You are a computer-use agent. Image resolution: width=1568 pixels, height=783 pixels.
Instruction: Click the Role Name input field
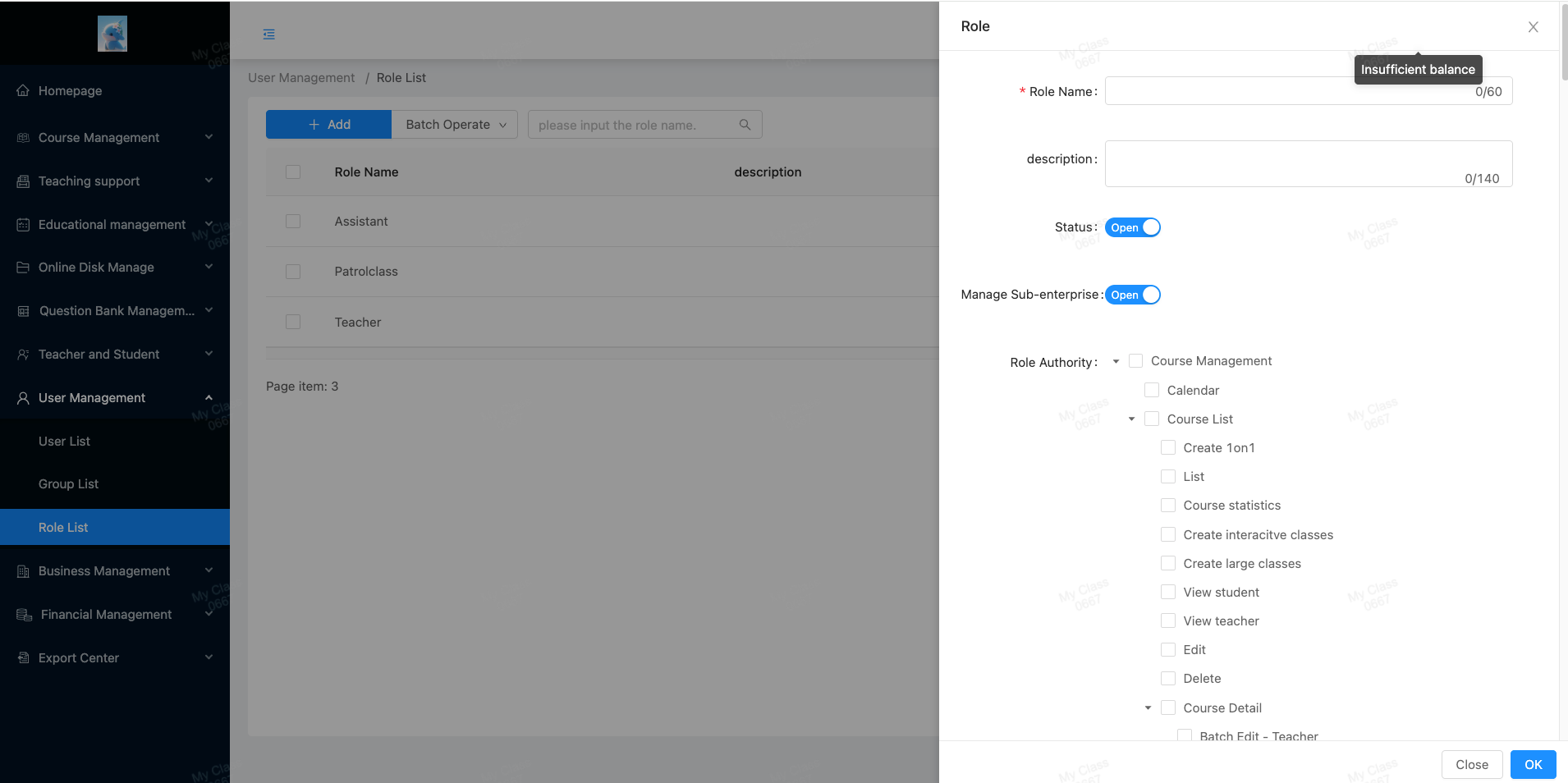(x=1289, y=91)
